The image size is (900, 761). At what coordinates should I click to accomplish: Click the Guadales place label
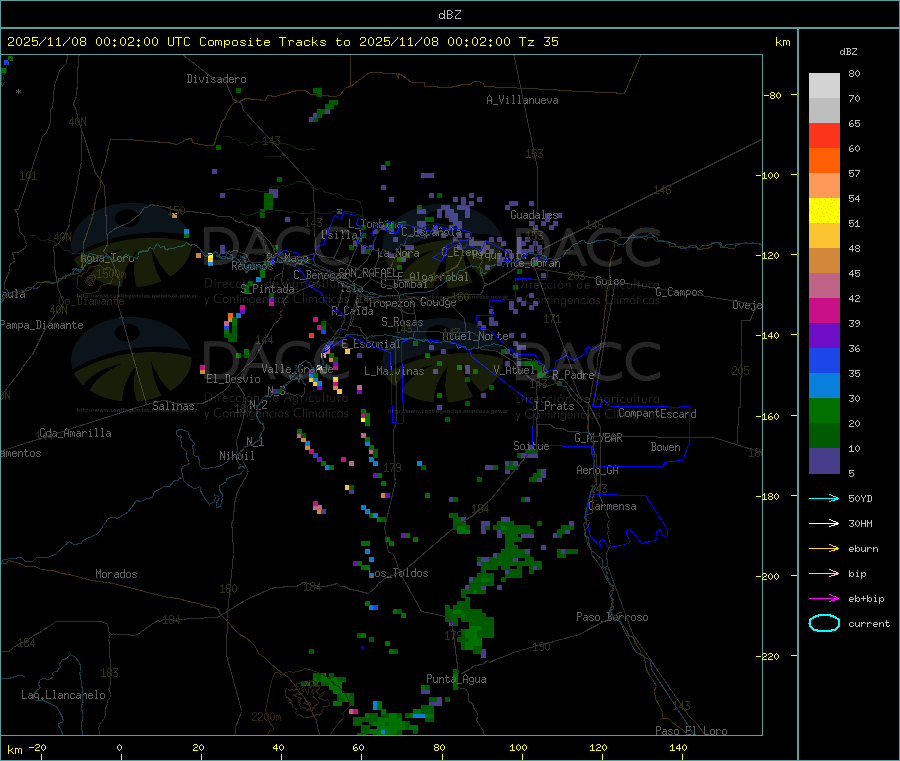point(534,215)
